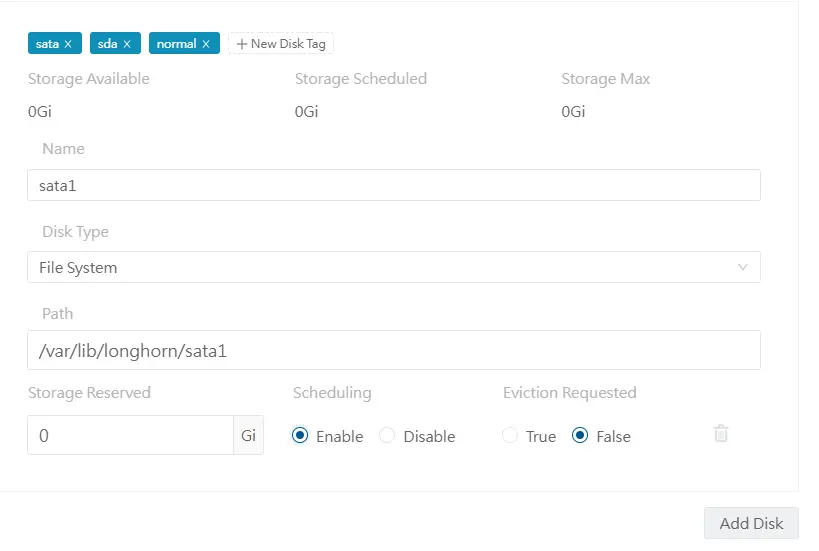
Task: Click the sda tag label
Action: click(x=107, y=44)
